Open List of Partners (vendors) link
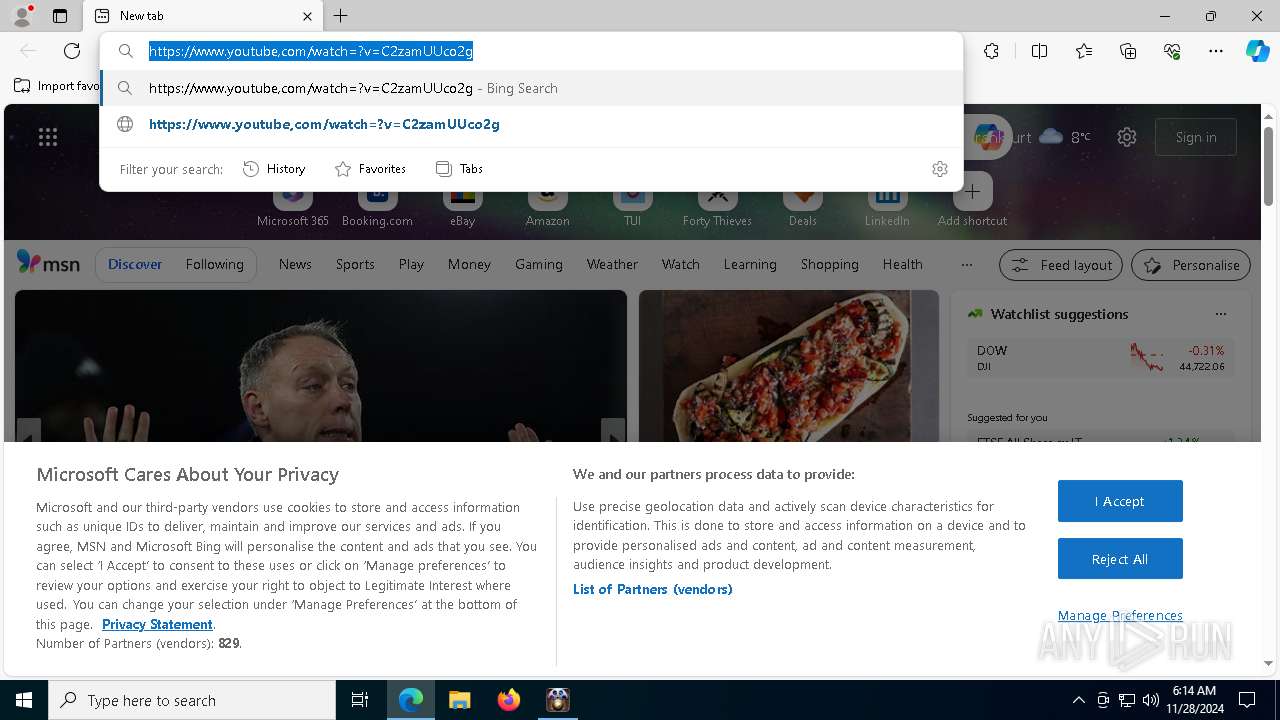 653,589
